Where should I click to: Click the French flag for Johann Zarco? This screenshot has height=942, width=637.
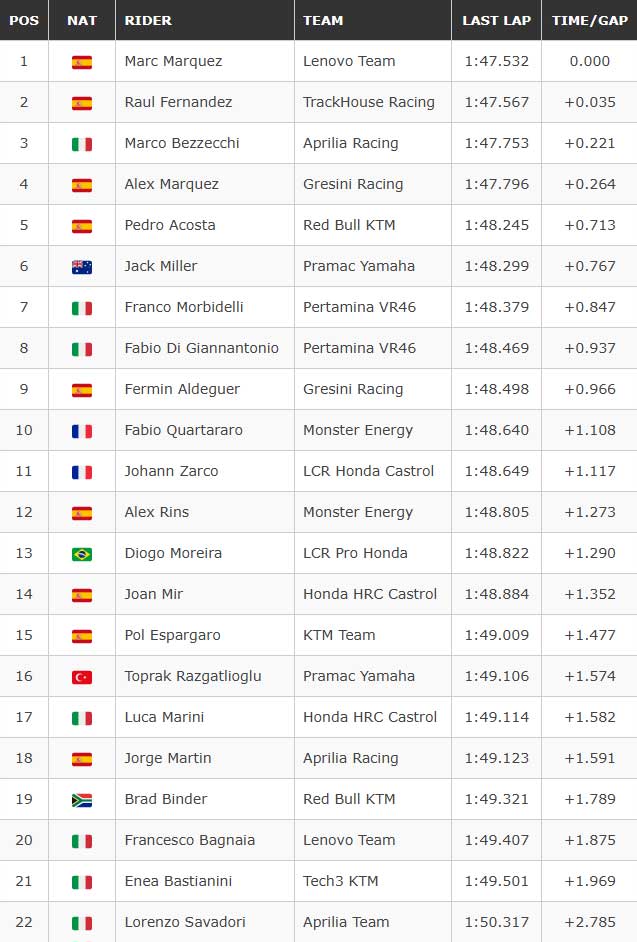82,472
